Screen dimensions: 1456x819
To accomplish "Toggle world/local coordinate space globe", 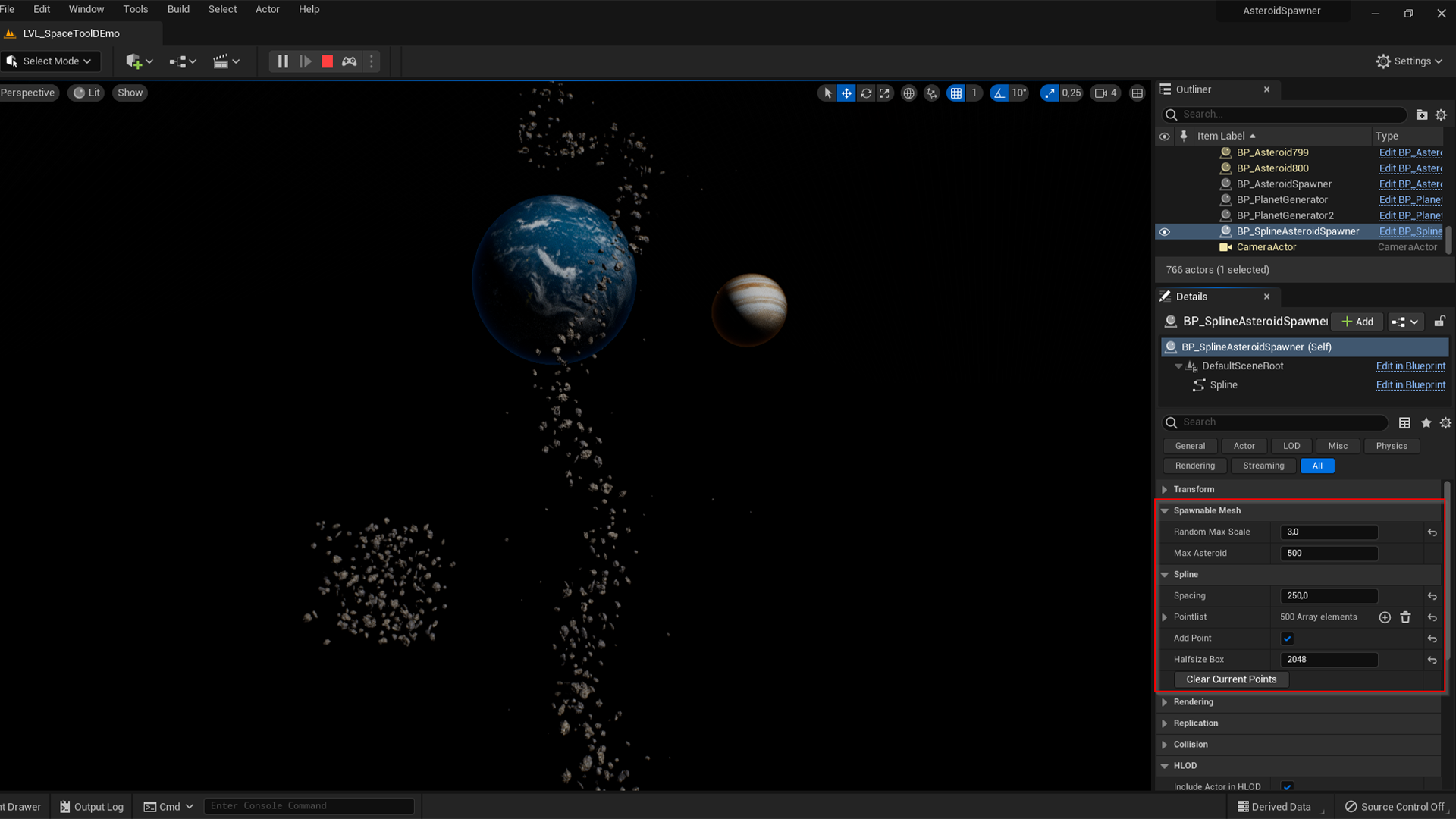I will pyautogui.click(x=908, y=93).
